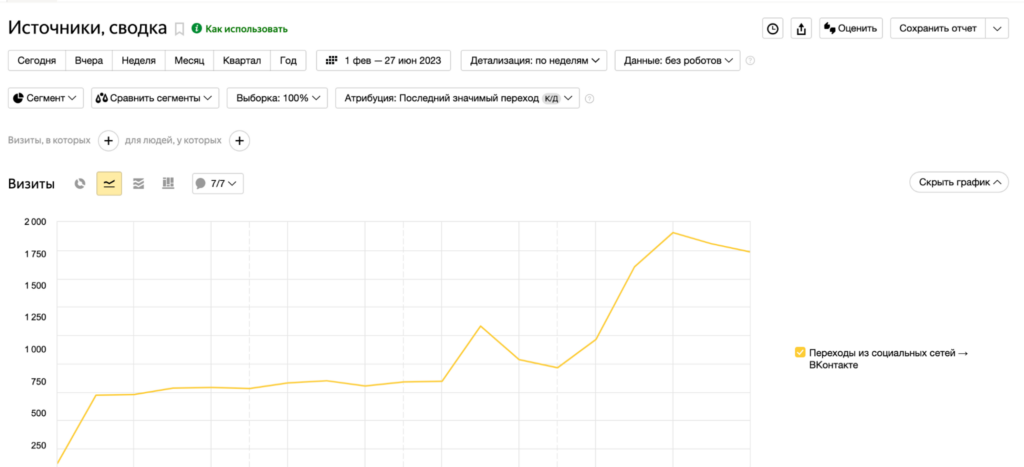1024x467 pixels.
Task: Uncheck the ВКонтакте social network legend checkbox
Action: pyautogui.click(x=800, y=352)
